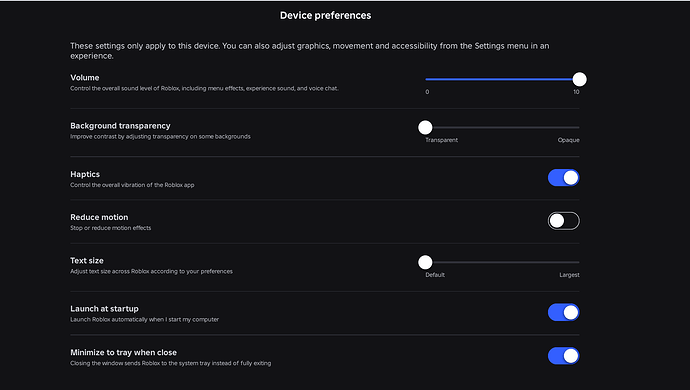This screenshot has width=690, height=390.
Task: Click the 'Closing the window sends Roblox' description
Action: [171, 364]
